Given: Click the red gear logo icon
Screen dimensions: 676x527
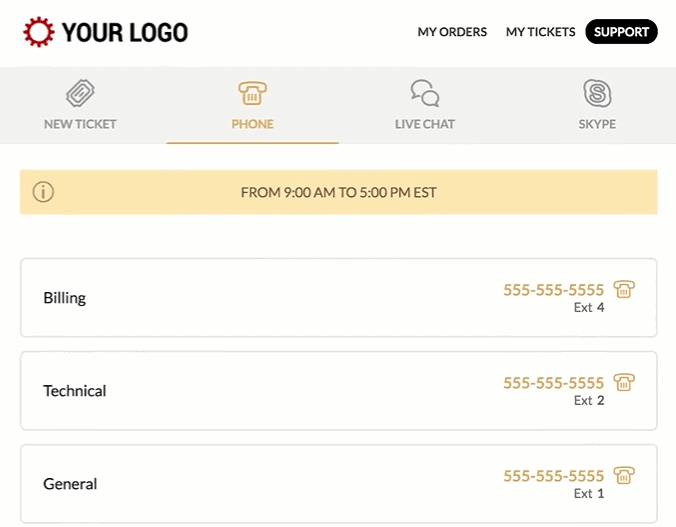Looking at the screenshot, I should (x=39, y=32).
